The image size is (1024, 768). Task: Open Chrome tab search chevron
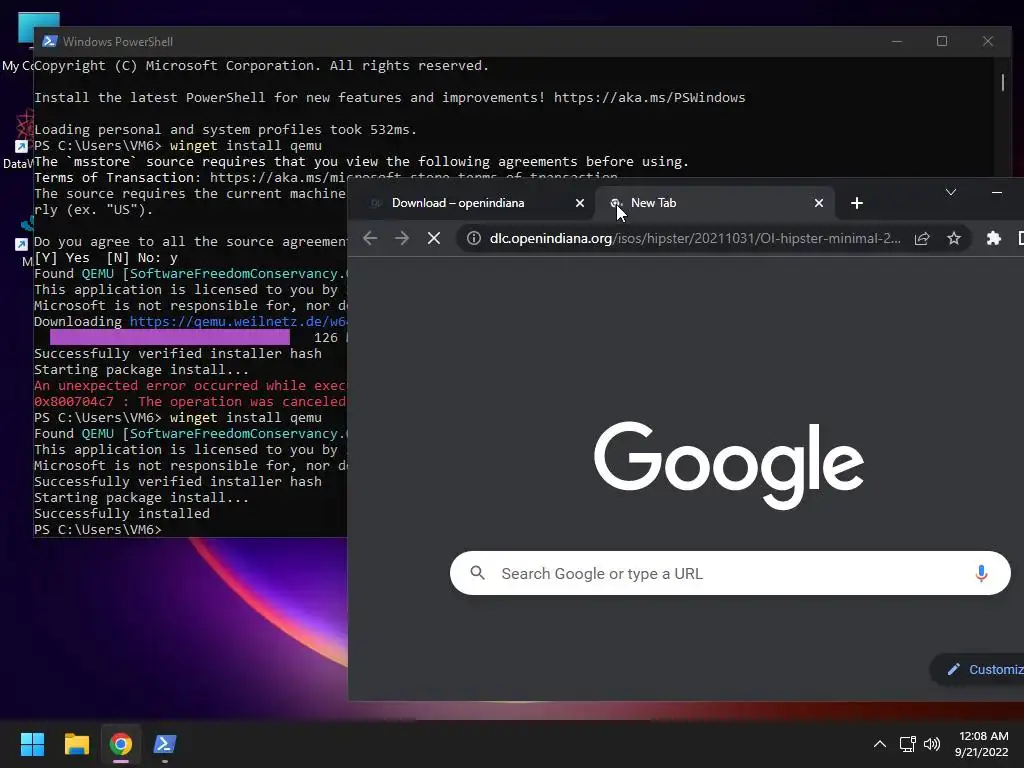pyautogui.click(x=951, y=192)
